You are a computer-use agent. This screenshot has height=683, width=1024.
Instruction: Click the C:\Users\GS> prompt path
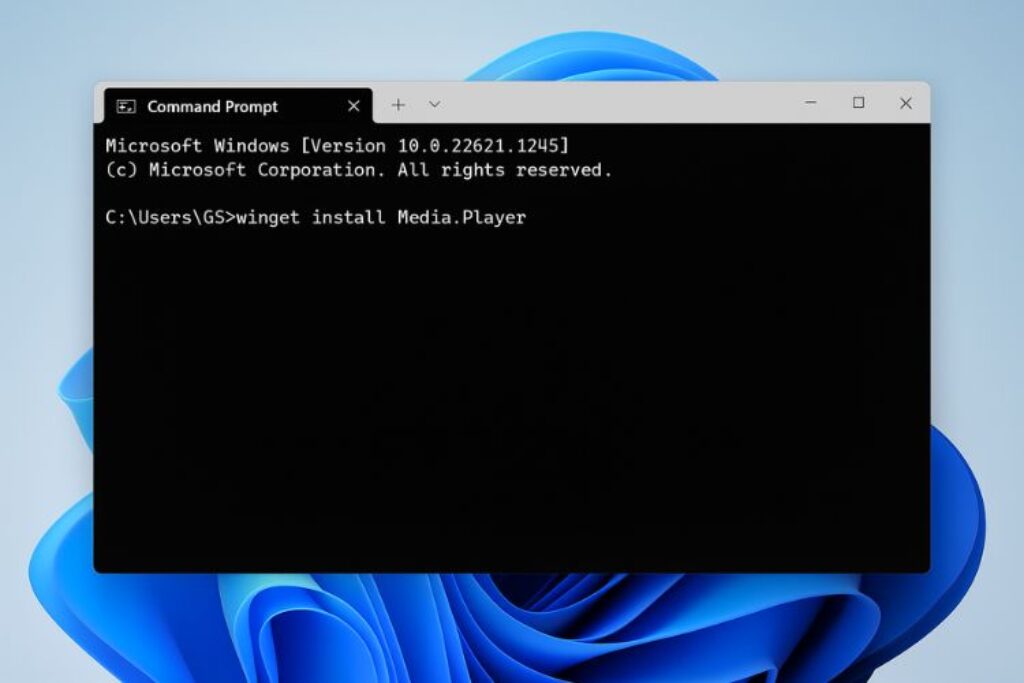tap(170, 217)
